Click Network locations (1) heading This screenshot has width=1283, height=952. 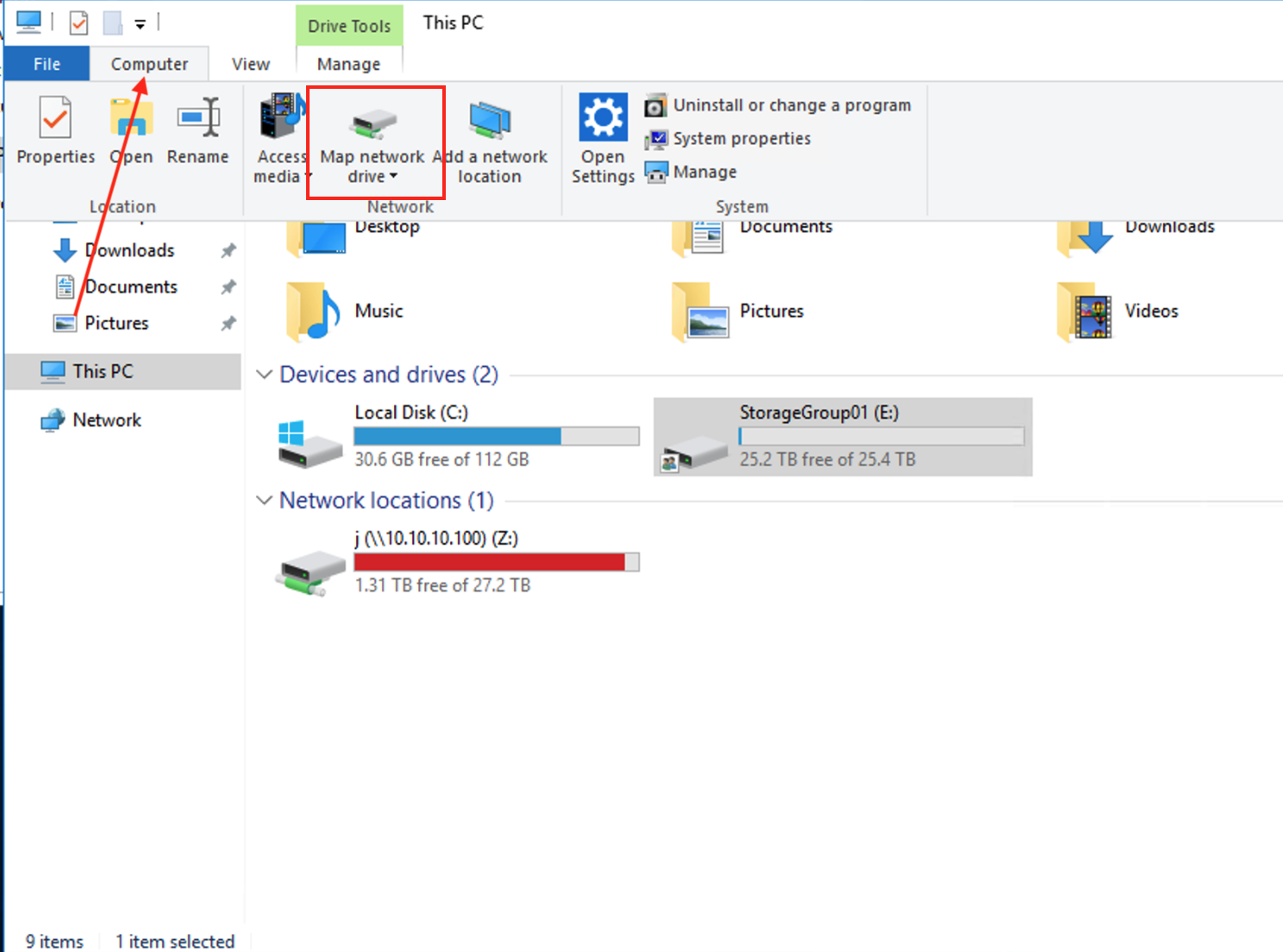click(x=386, y=501)
